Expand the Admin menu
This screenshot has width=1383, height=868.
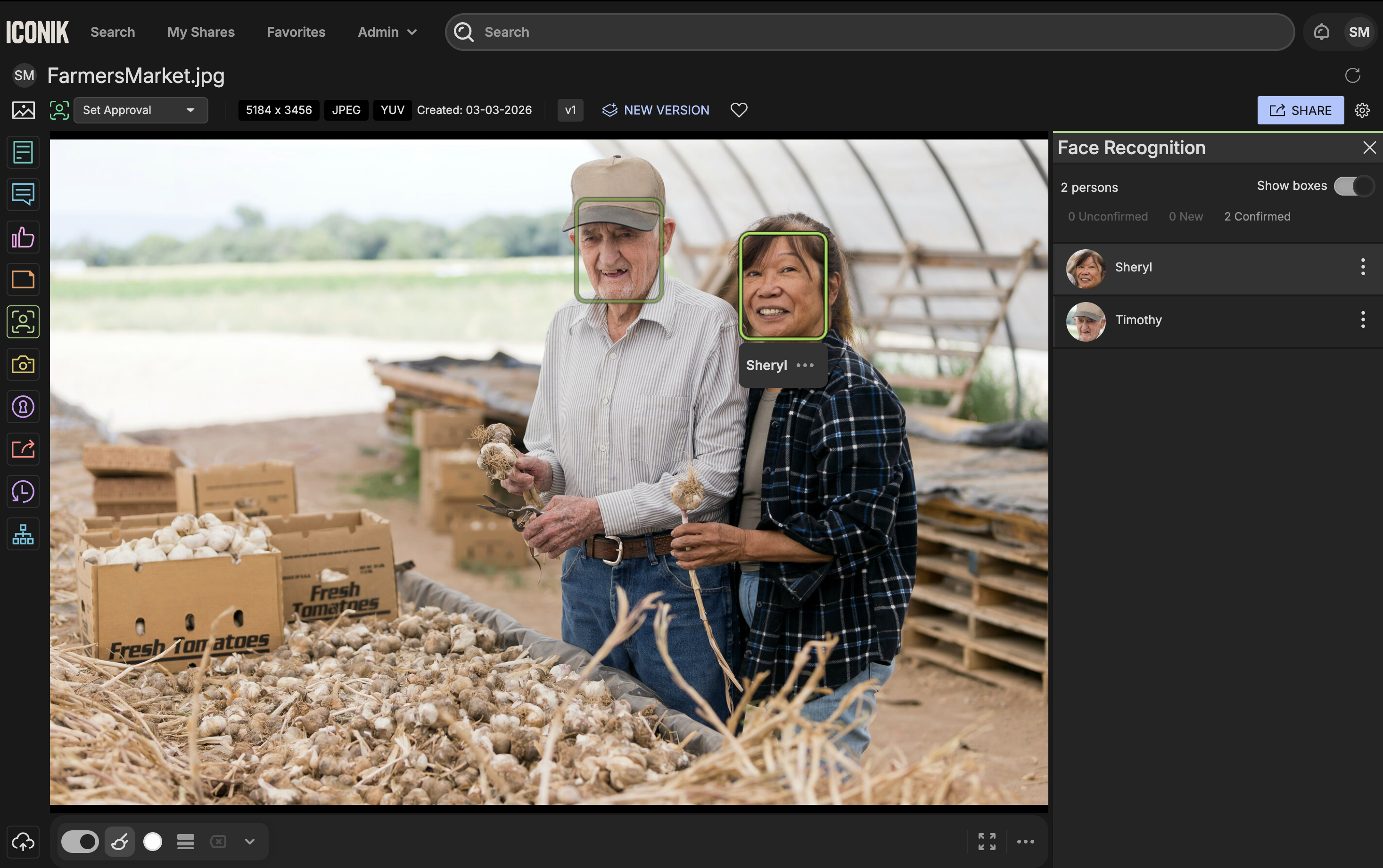click(387, 32)
